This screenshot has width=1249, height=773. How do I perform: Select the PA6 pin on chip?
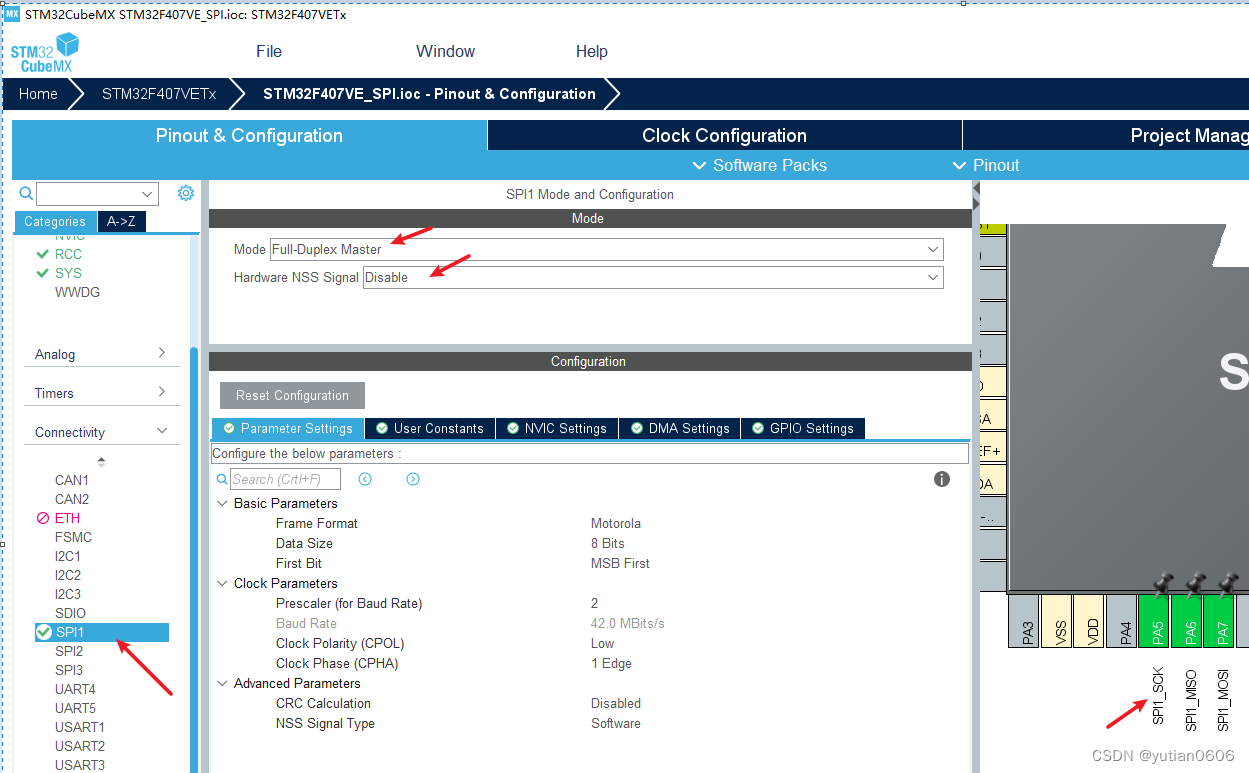coord(1187,620)
